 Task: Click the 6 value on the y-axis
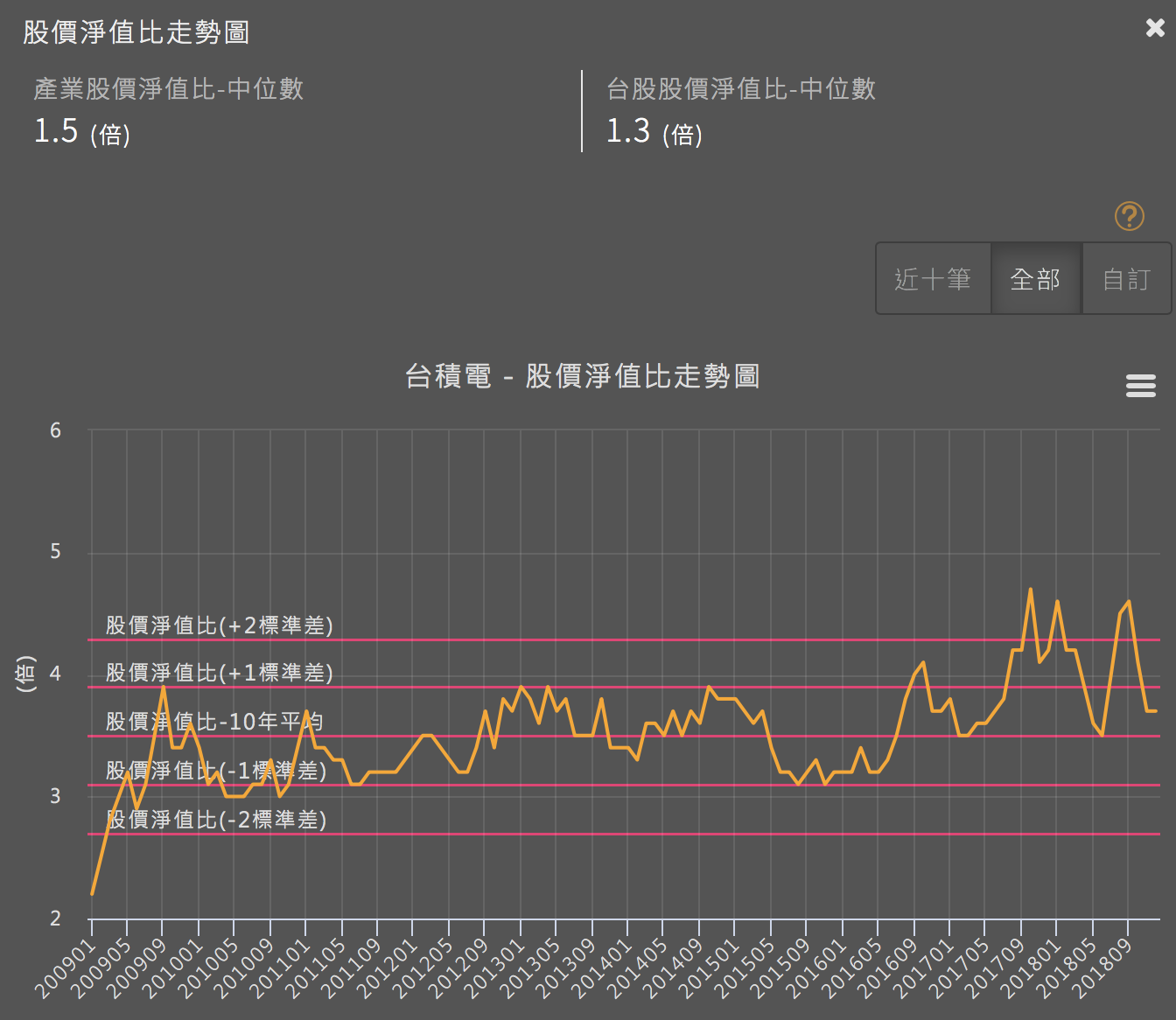pyautogui.click(x=55, y=430)
